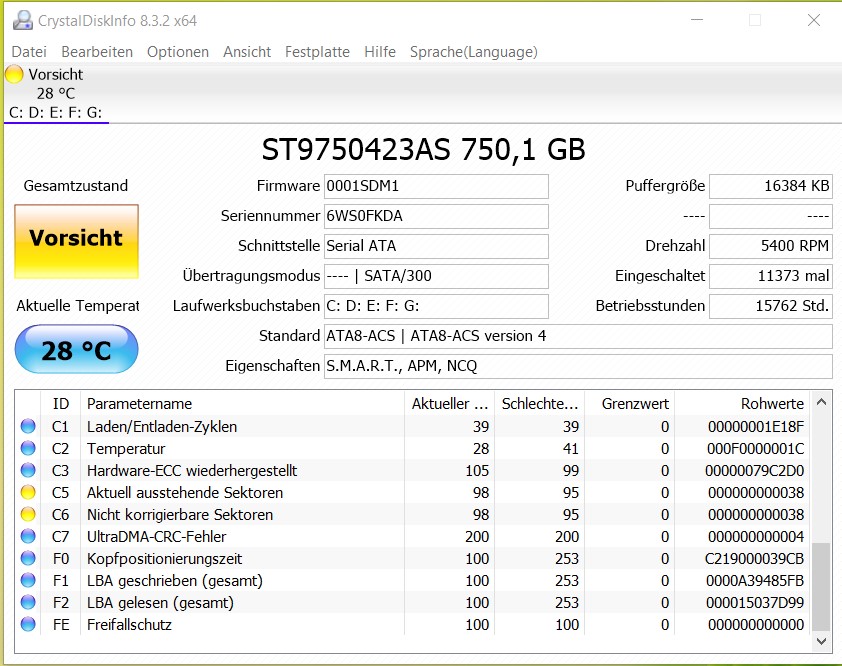This screenshot has height=666, width=842.
Task: Select the UltraDMA-CRC-Fehler row name
Action: 156,537
